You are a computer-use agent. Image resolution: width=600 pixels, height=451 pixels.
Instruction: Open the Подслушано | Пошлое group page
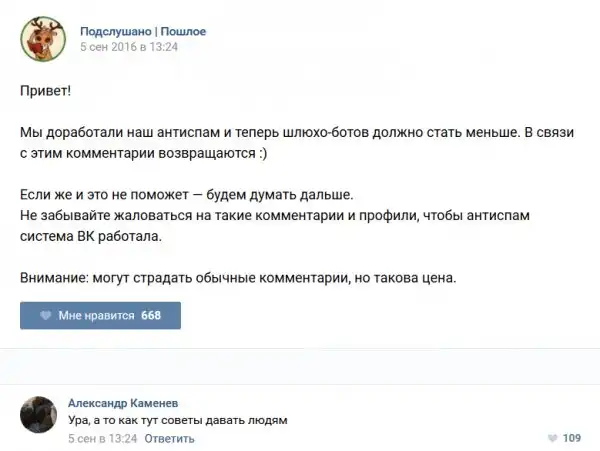143,31
